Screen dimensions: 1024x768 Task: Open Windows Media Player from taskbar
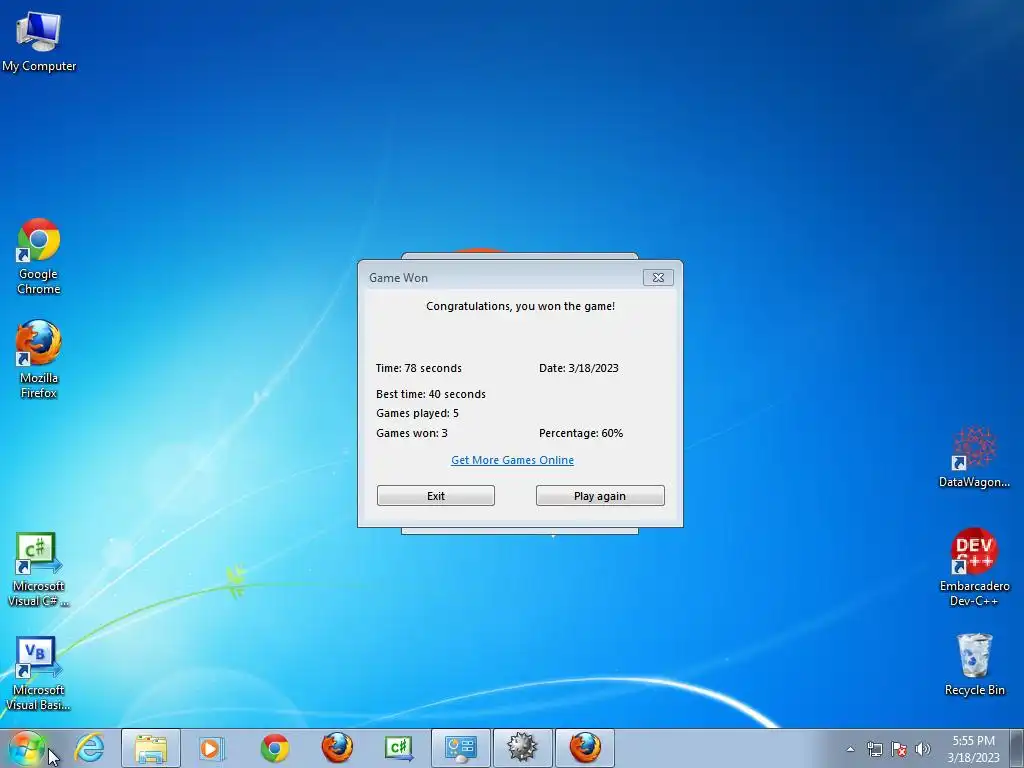pos(210,748)
